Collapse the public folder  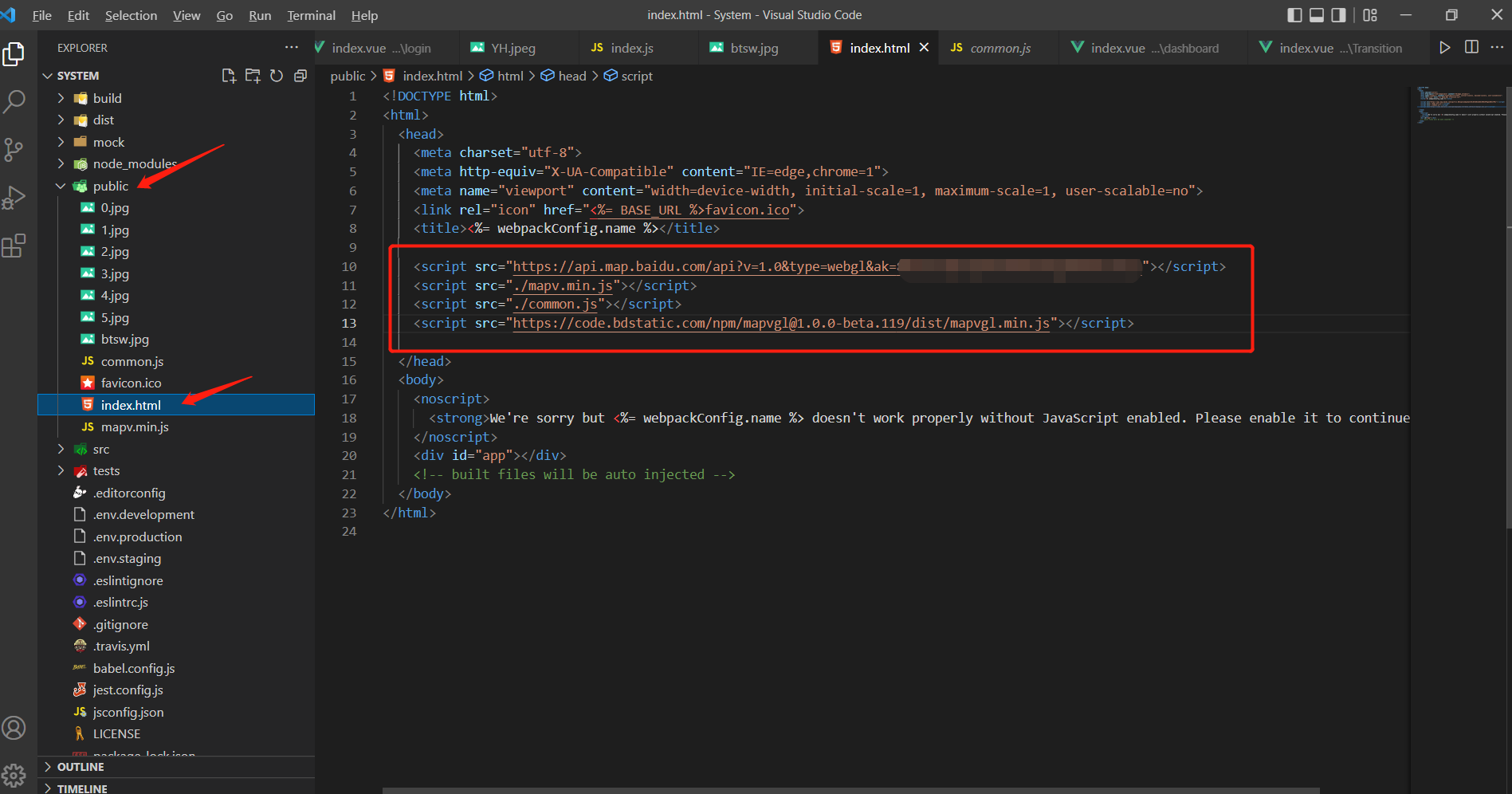(x=61, y=186)
